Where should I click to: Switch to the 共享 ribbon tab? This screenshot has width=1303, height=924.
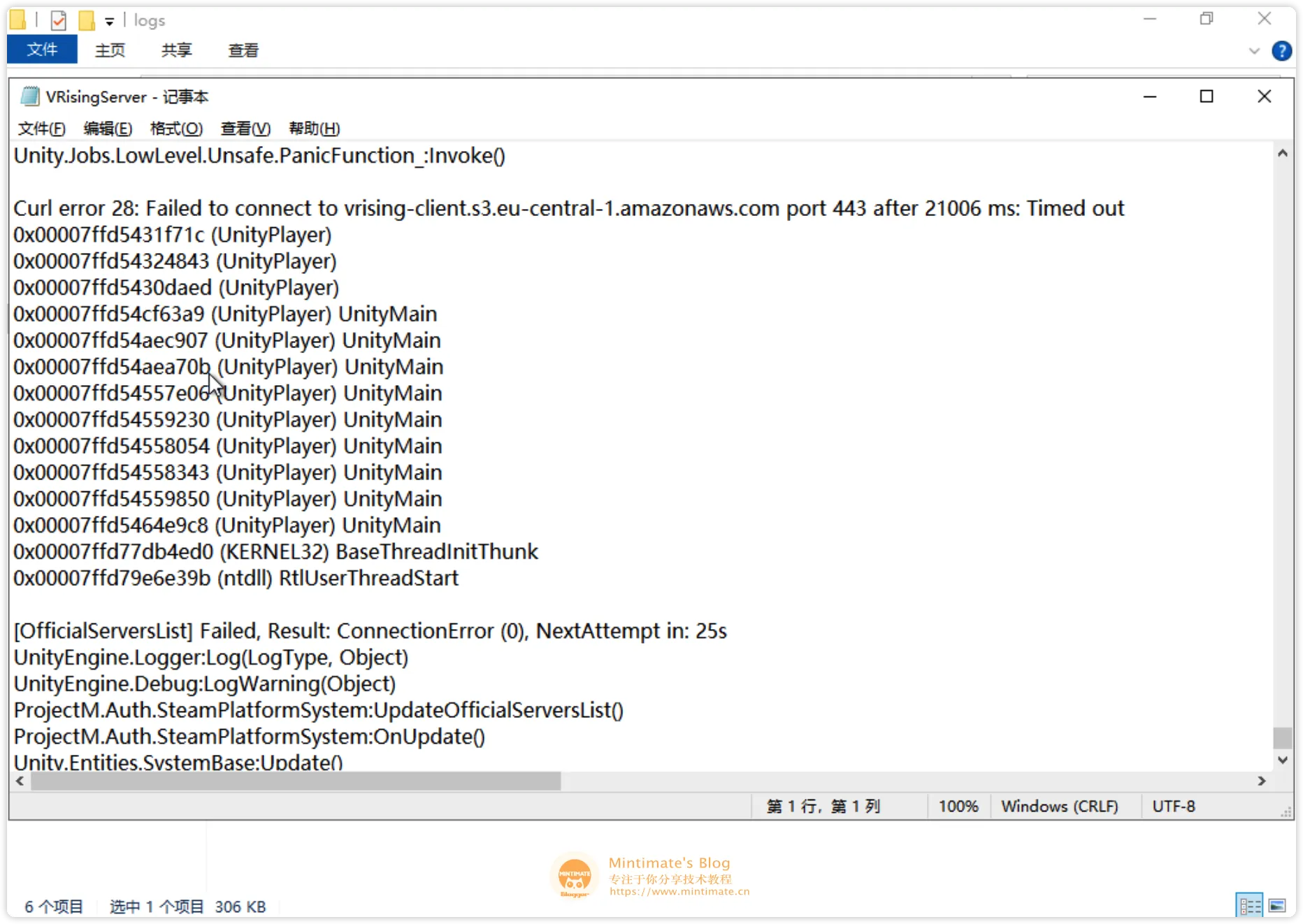pyautogui.click(x=176, y=50)
